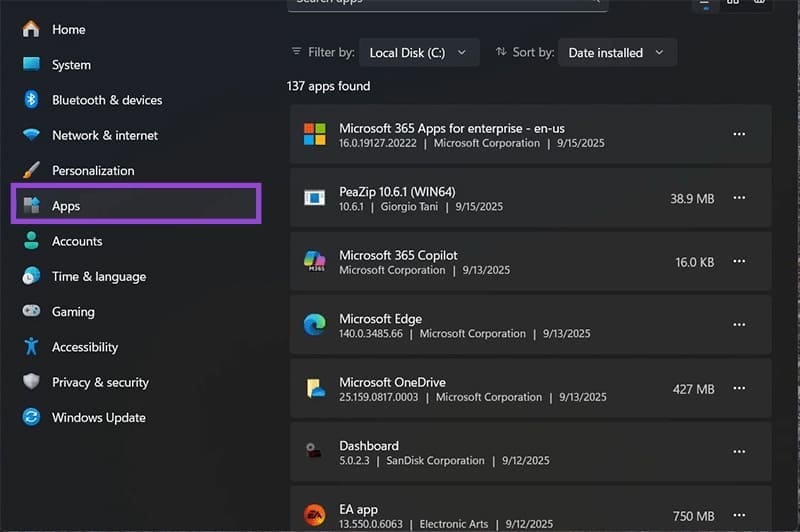Open Personalization settings
The image size is (800, 532).
point(93,170)
